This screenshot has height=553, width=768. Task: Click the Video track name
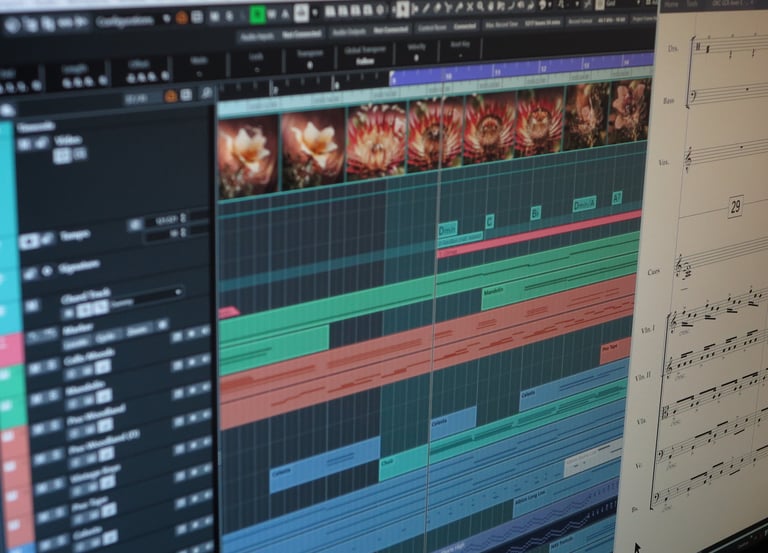(68, 141)
